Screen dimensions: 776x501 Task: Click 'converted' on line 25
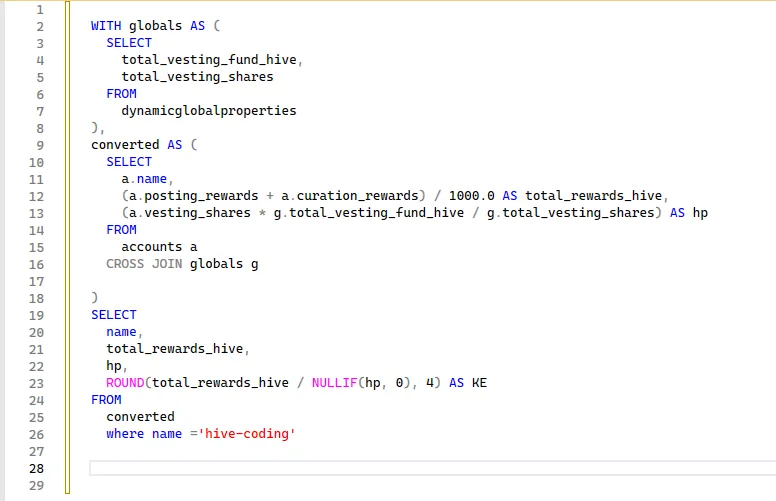[x=141, y=417]
